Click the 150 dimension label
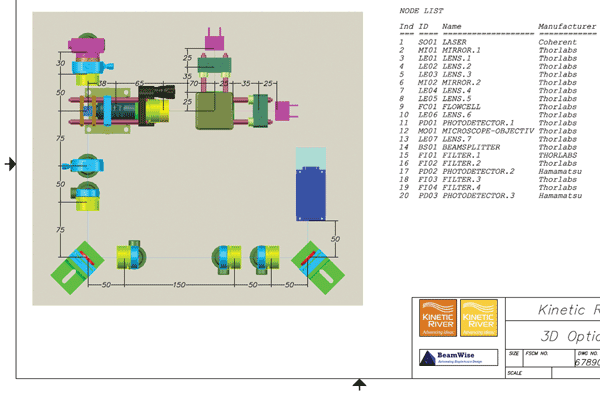This screenshot has height=396, width=600. coord(179,285)
